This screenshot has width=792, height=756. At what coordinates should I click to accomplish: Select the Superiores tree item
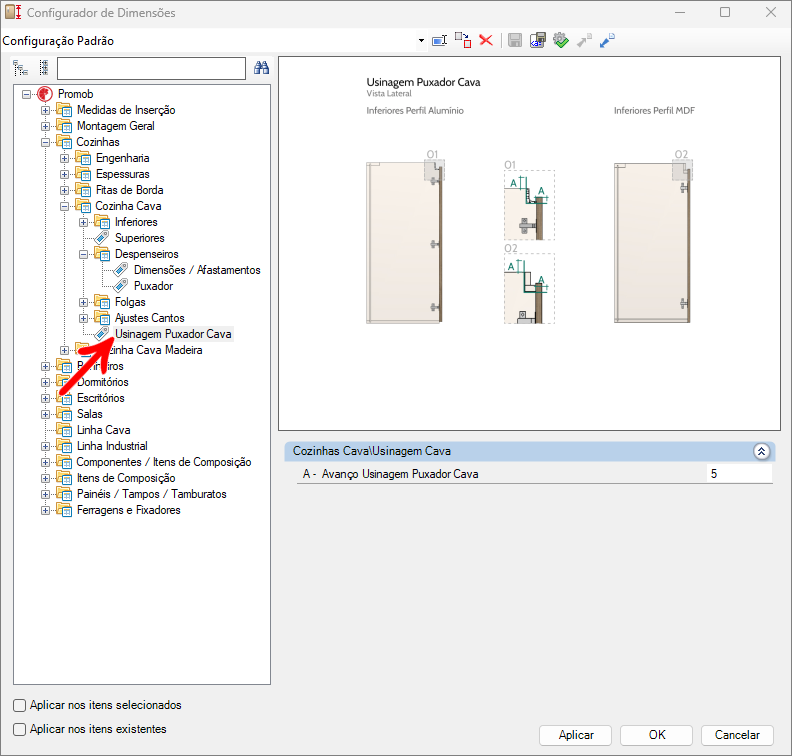pos(139,238)
